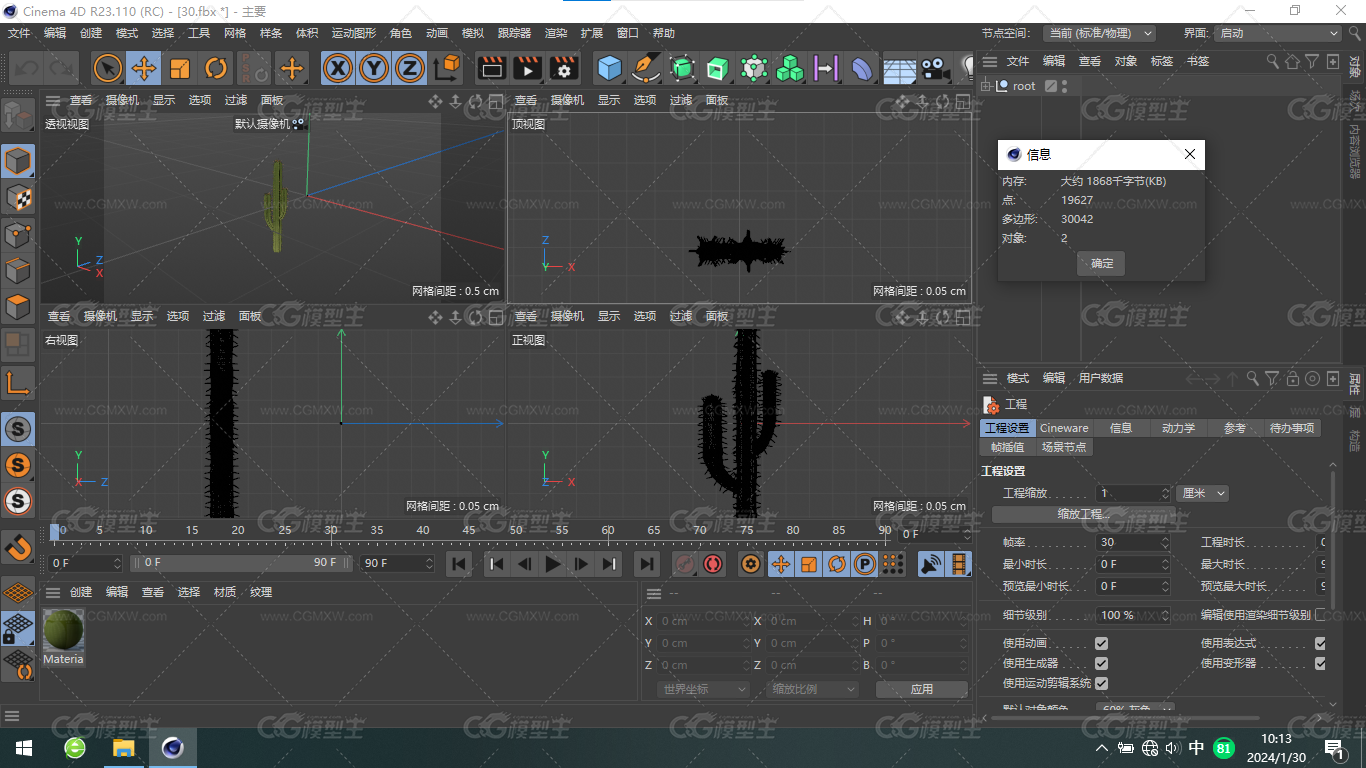Image resolution: width=1366 pixels, height=768 pixels.
Task: Select the Live Selection arrow tool
Action: (x=108, y=68)
